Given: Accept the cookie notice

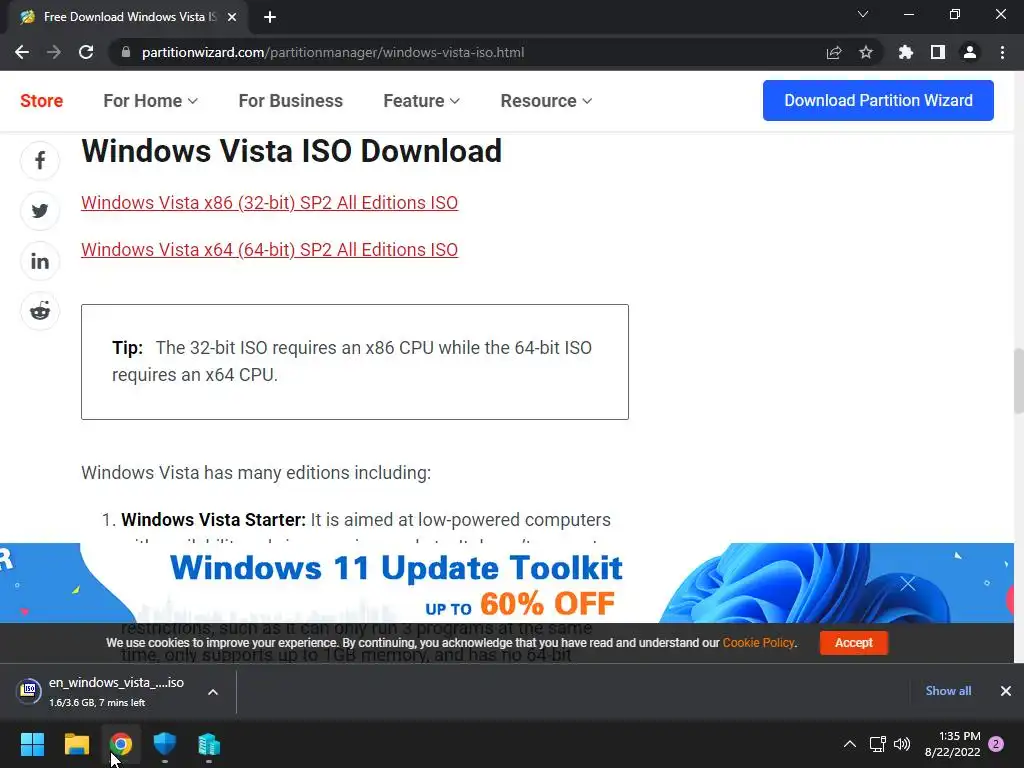Looking at the screenshot, I should pos(854,643).
